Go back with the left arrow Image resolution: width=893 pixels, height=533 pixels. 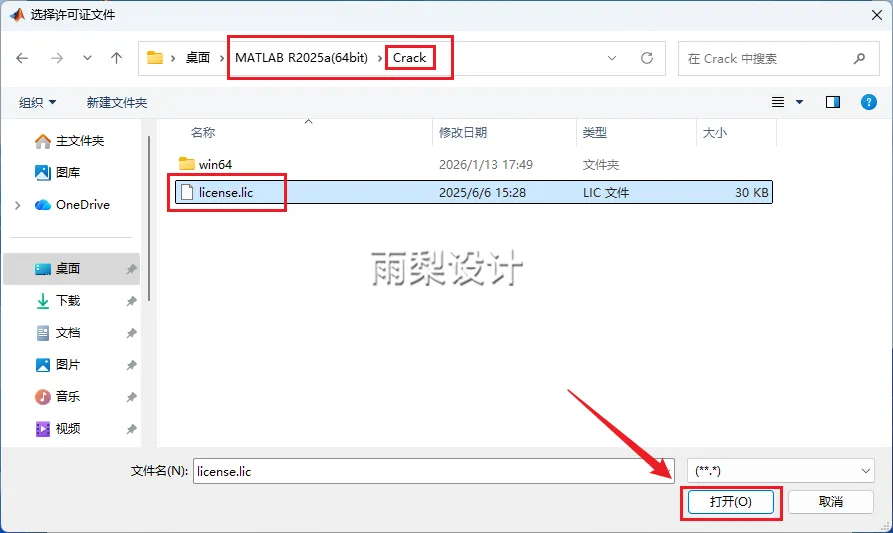[x=22, y=58]
